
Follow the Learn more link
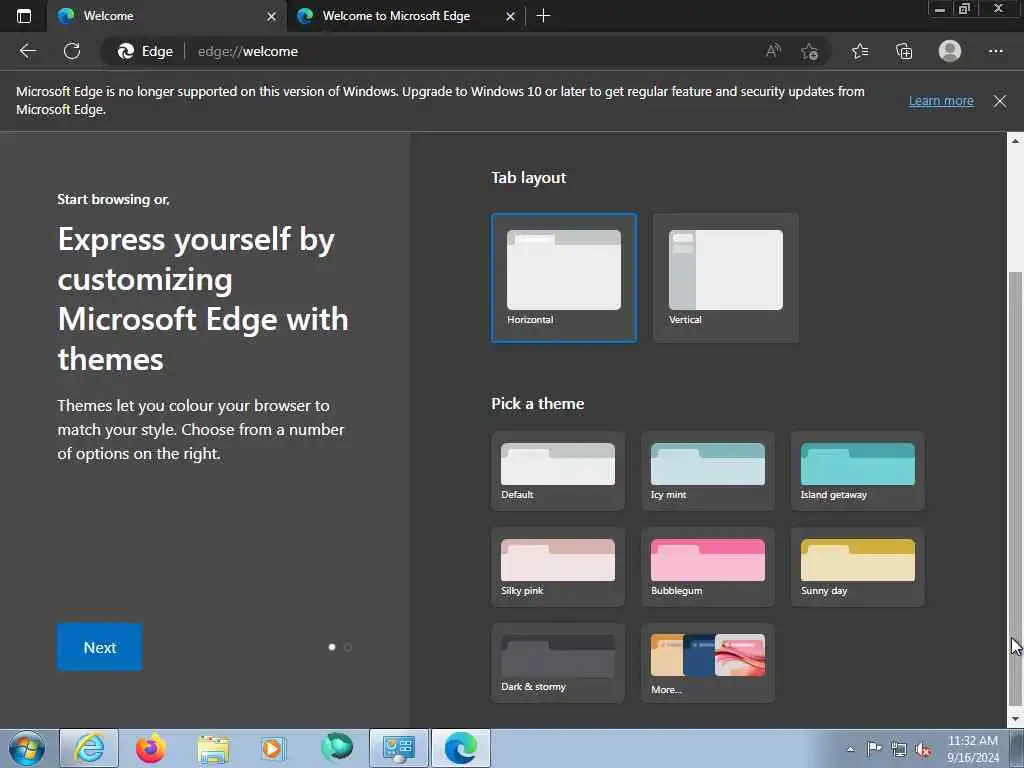point(940,101)
